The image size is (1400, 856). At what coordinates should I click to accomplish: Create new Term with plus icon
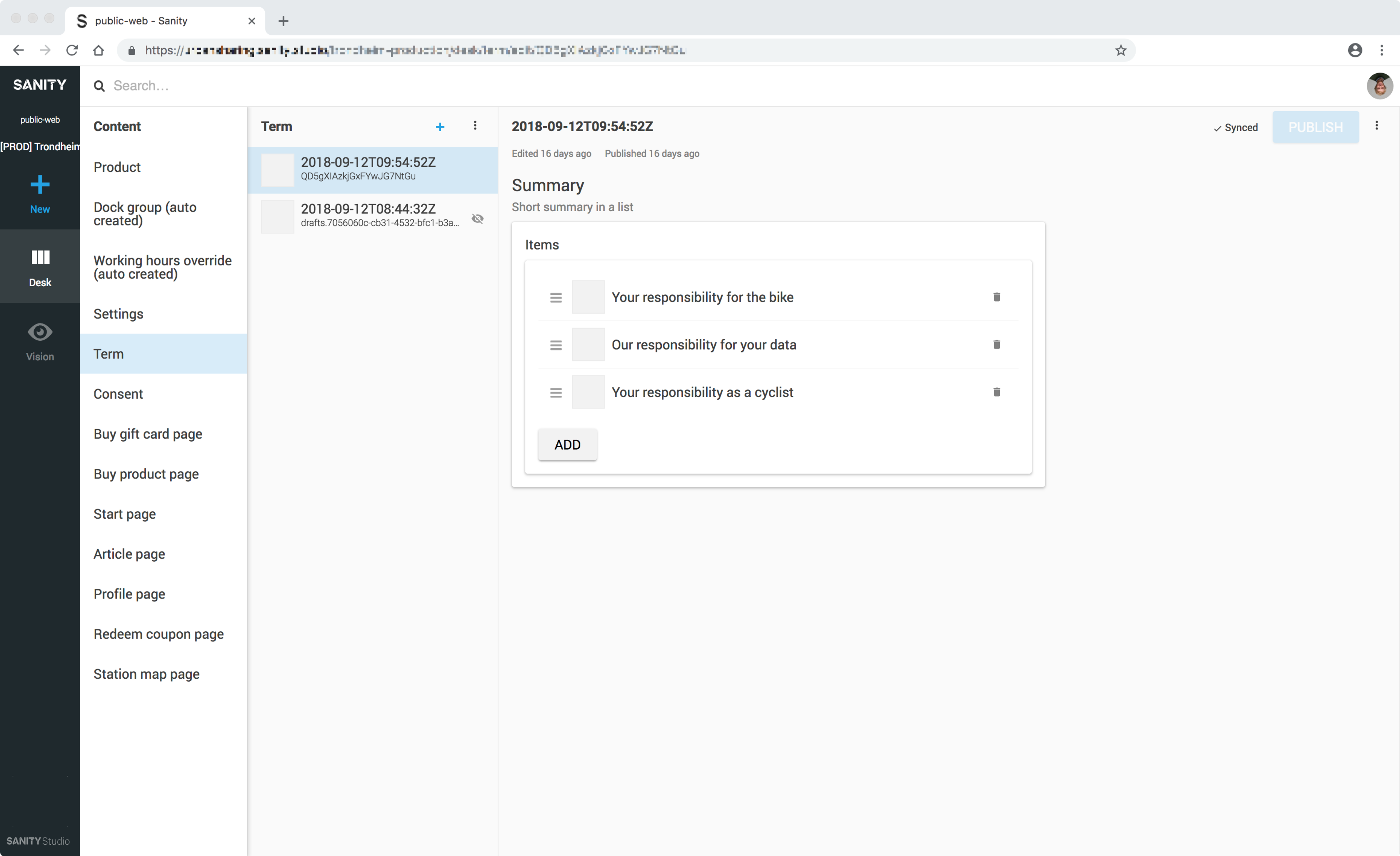[440, 127]
